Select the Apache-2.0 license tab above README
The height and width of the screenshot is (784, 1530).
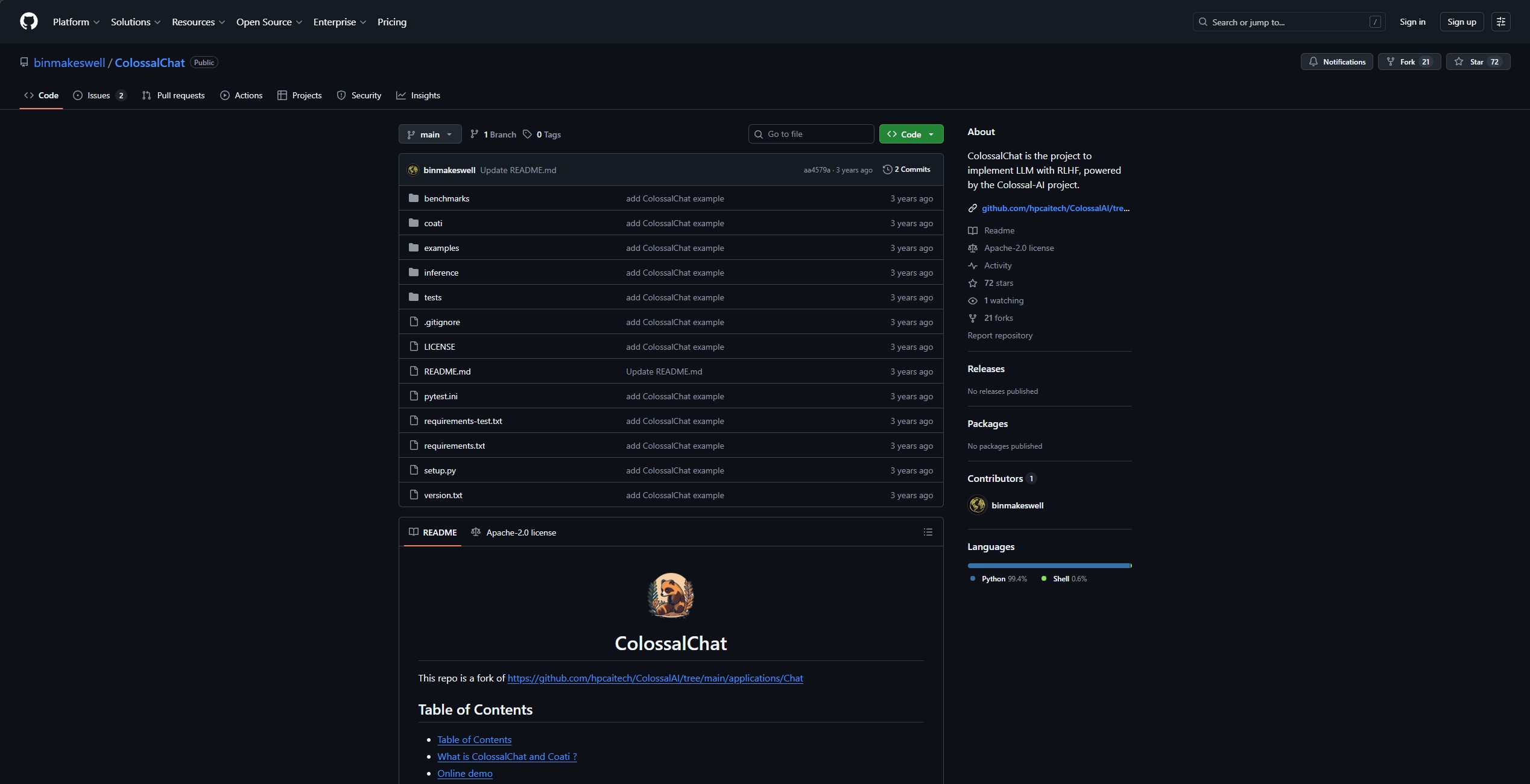[513, 532]
